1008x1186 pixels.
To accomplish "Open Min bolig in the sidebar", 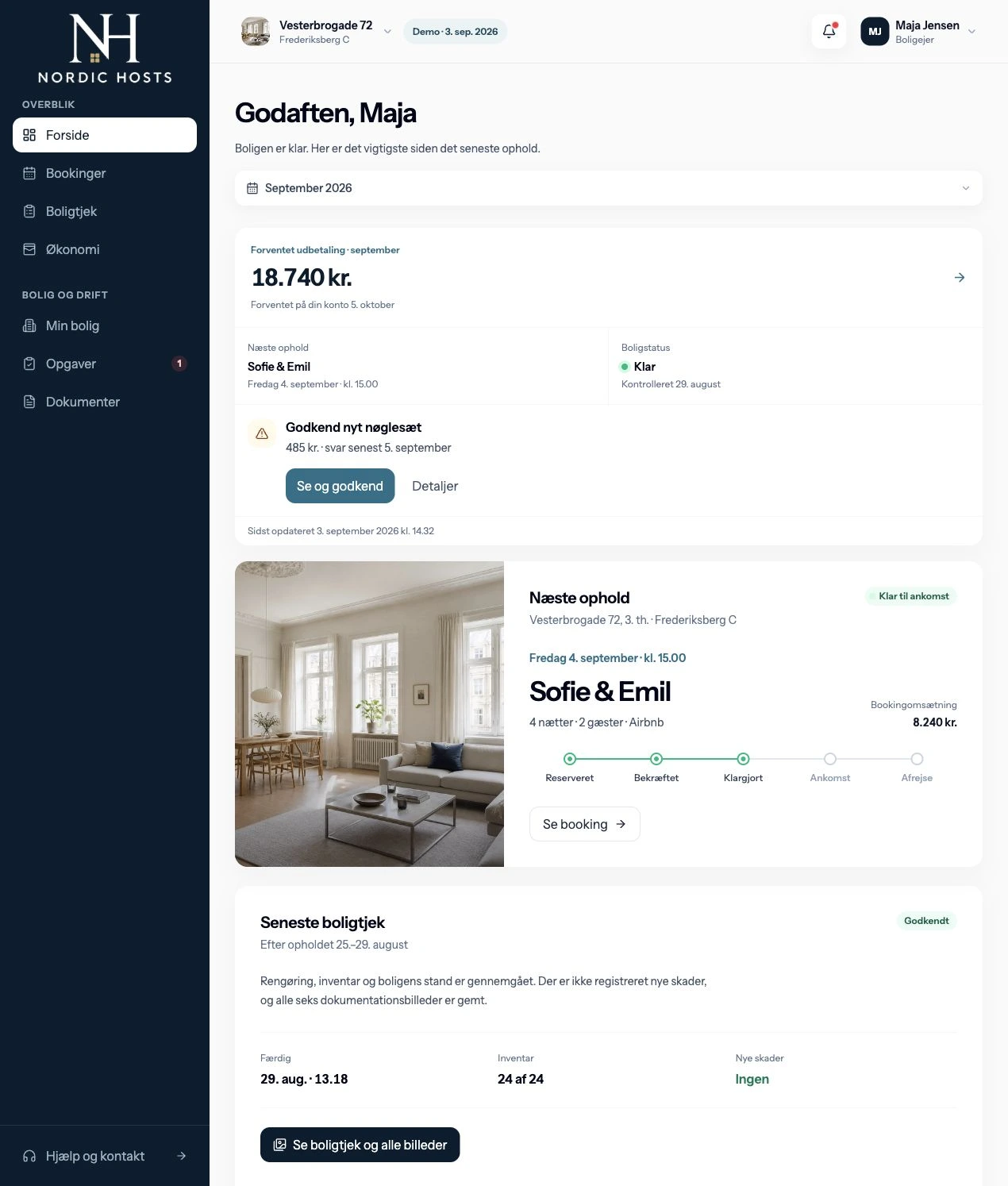I will coord(105,325).
